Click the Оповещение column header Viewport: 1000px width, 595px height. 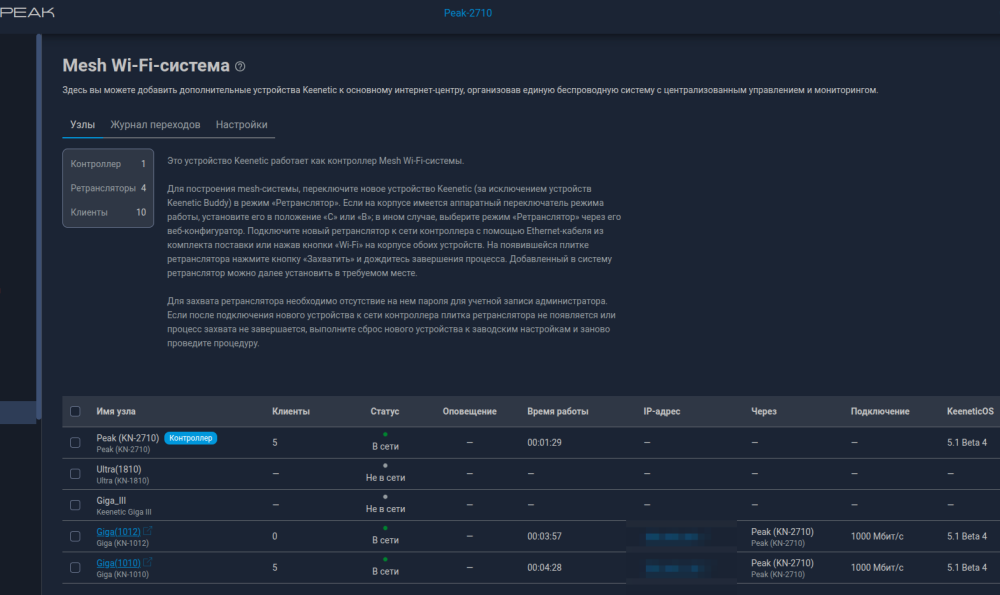pyautogui.click(x=469, y=411)
